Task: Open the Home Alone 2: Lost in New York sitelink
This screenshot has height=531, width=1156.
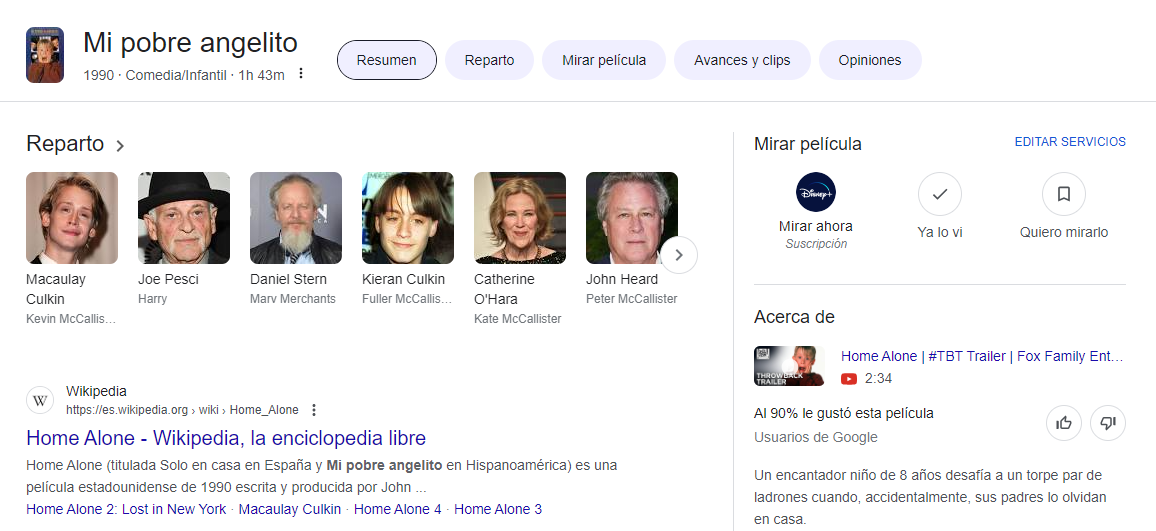Action: coord(126,509)
